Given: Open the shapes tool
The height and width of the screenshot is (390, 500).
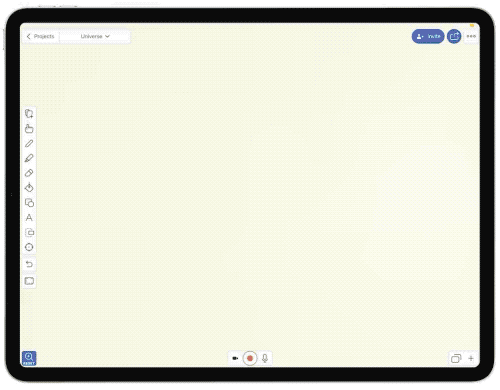Looking at the screenshot, I should click(x=29, y=203).
